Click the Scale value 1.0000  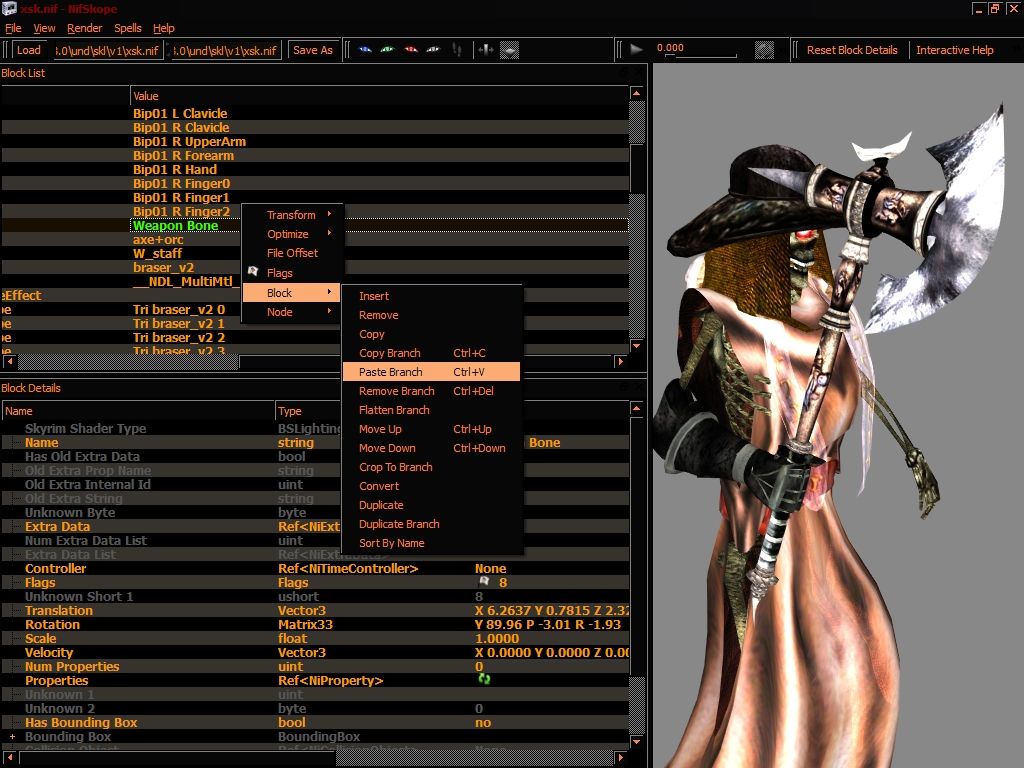(x=497, y=638)
